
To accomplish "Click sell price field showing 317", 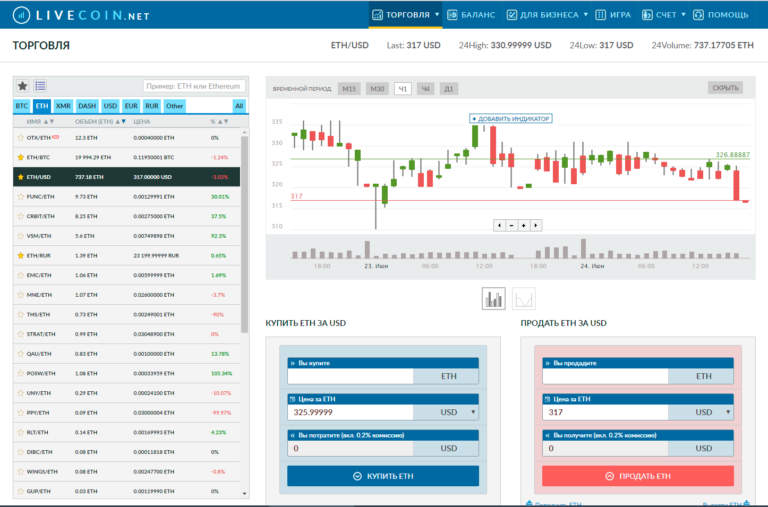I will coord(606,412).
